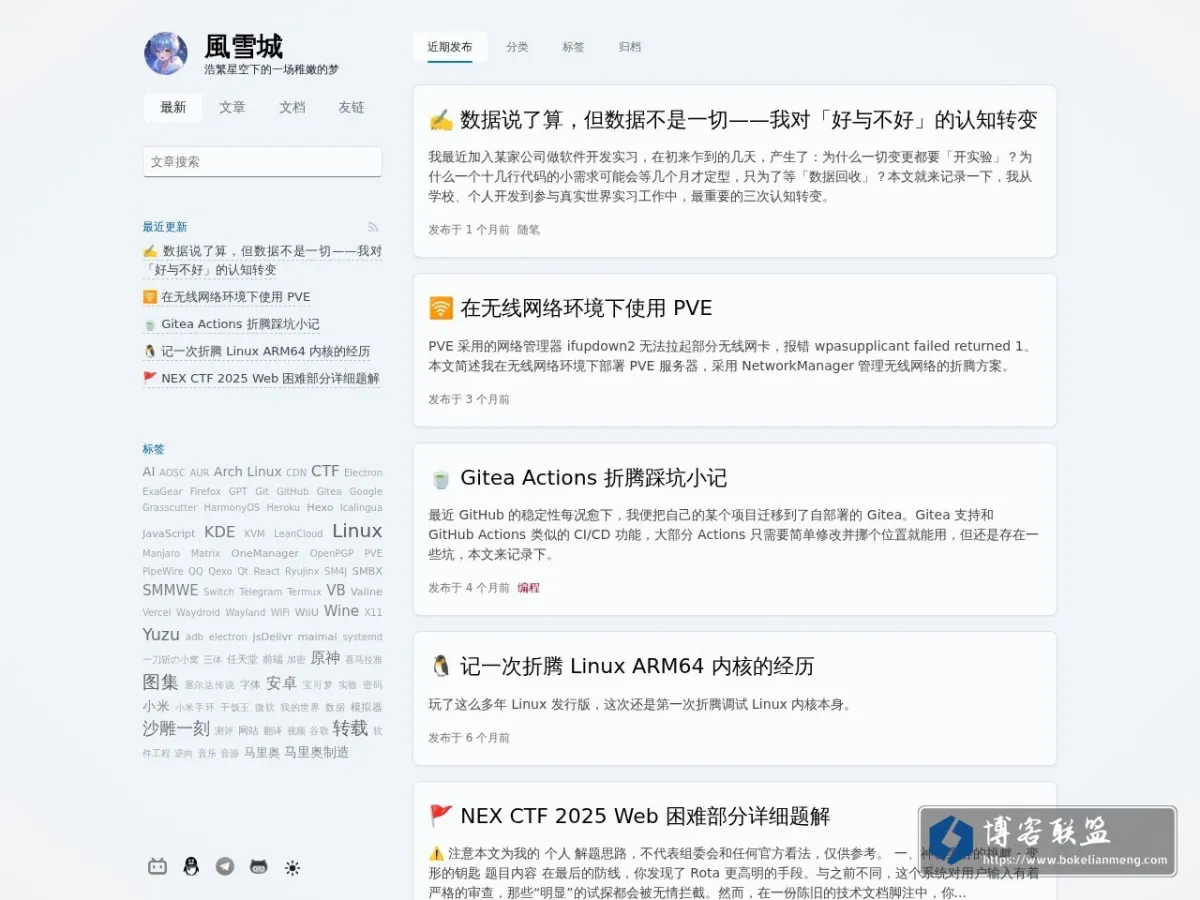This screenshot has height=900, width=1200.
Task: Open the 在无线网络环境下使用 PVE post title
Action: (x=586, y=308)
